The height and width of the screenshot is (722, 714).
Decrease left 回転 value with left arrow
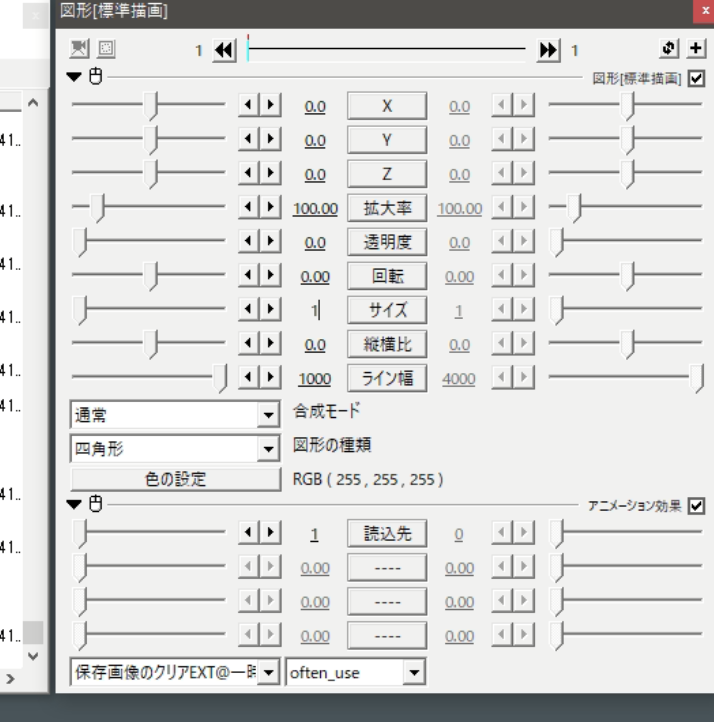249,275
